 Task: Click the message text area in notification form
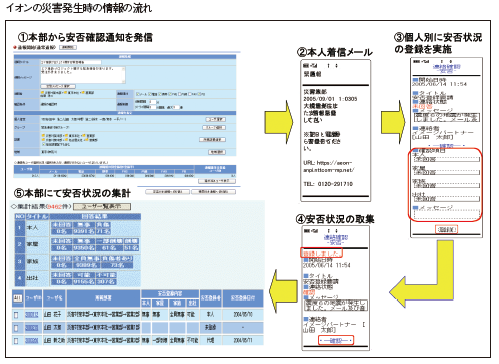click(x=83, y=74)
